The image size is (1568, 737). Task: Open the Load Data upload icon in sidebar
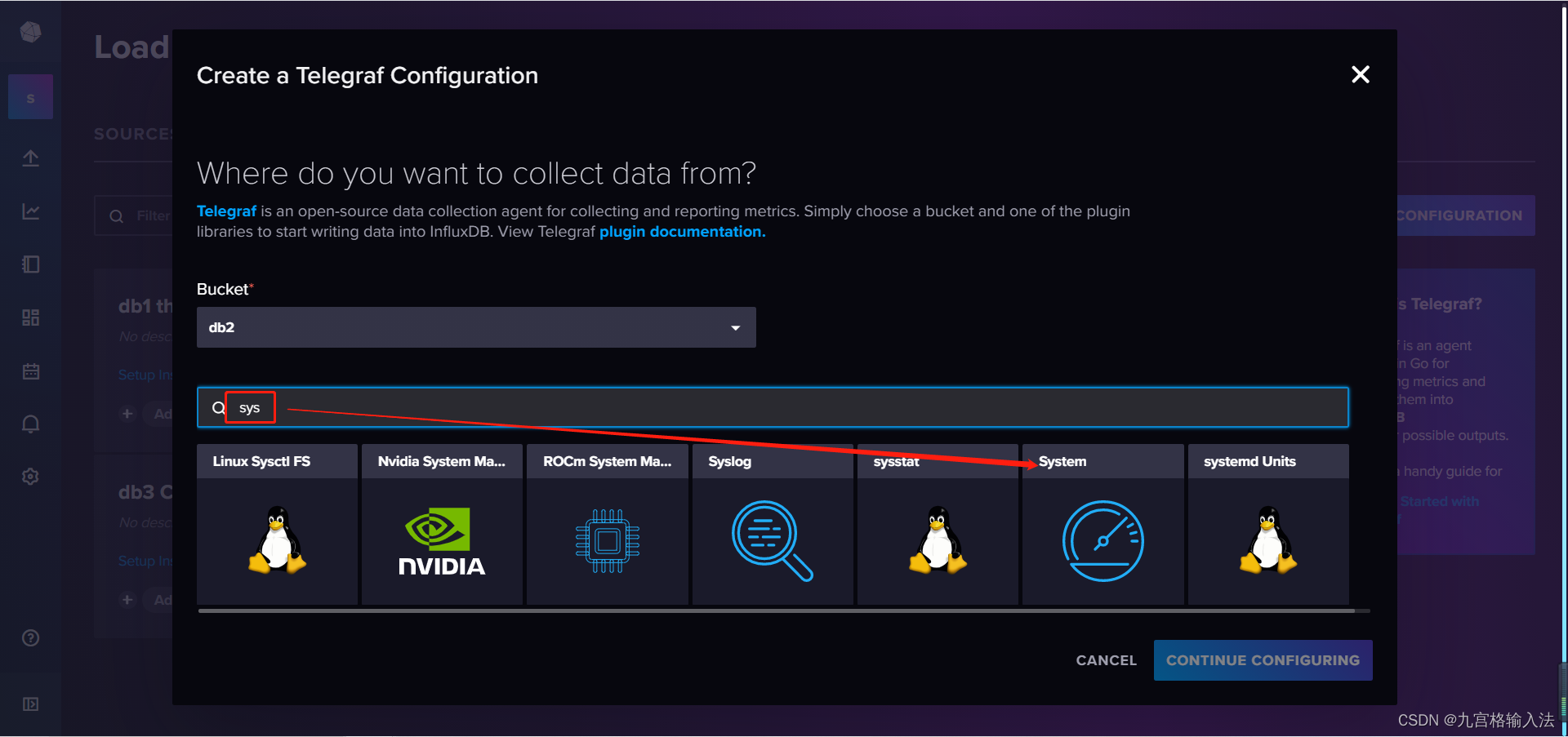pyautogui.click(x=30, y=158)
